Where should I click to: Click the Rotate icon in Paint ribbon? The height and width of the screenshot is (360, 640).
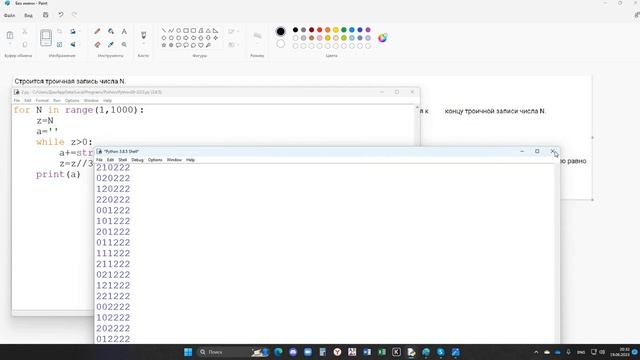(73, 31)
